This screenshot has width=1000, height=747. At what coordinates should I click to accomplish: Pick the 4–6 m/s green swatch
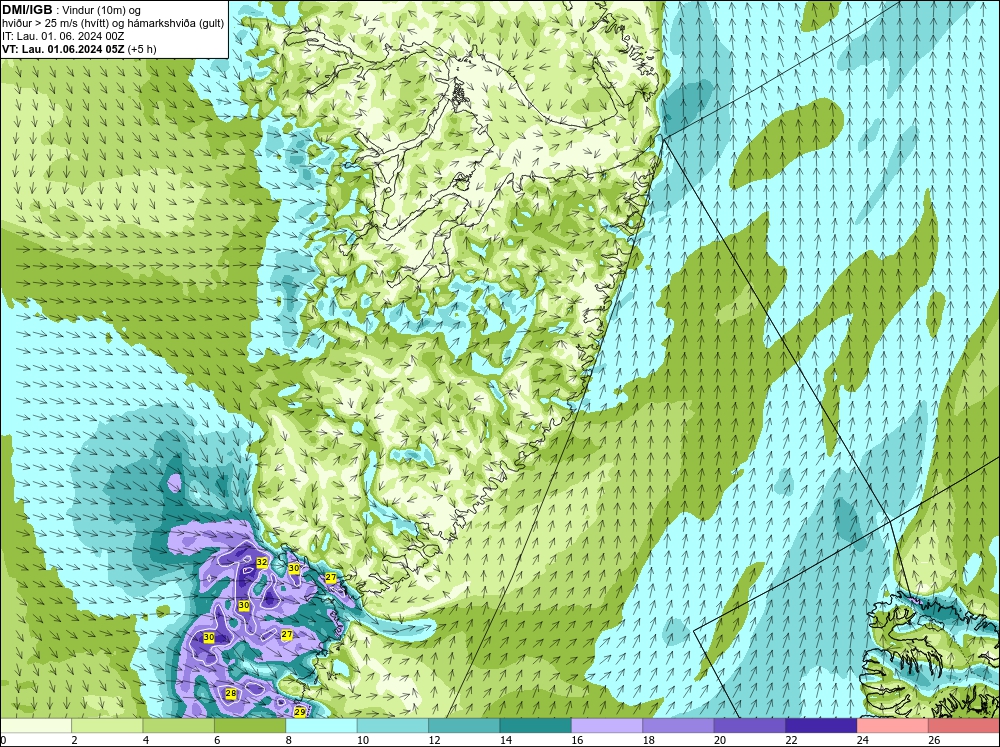[179, 725]
